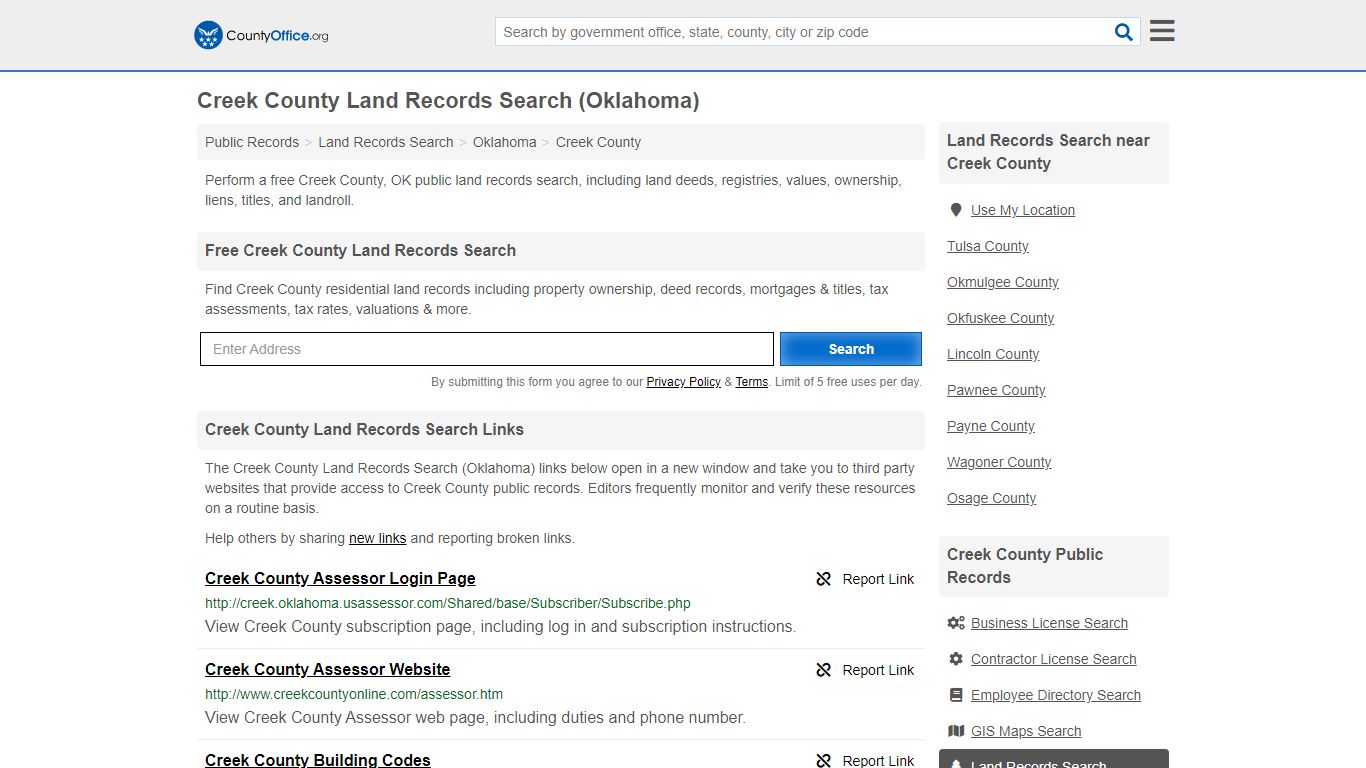Open Public Records breadcrumb

[252, 142]
